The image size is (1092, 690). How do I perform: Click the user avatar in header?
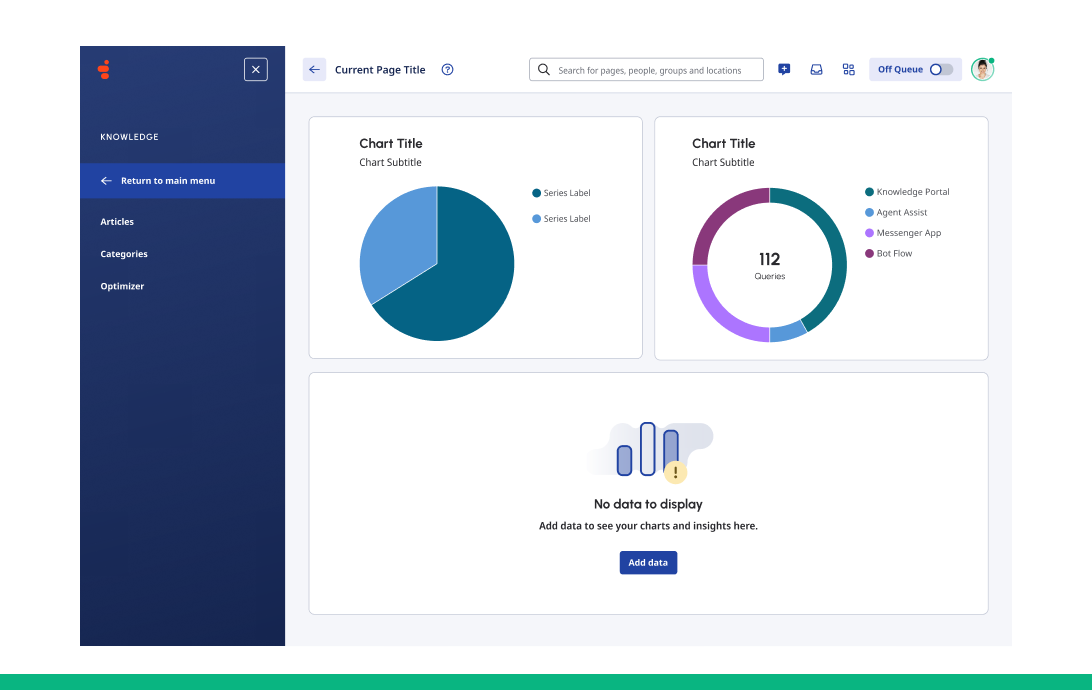click(x=982, y=69)
